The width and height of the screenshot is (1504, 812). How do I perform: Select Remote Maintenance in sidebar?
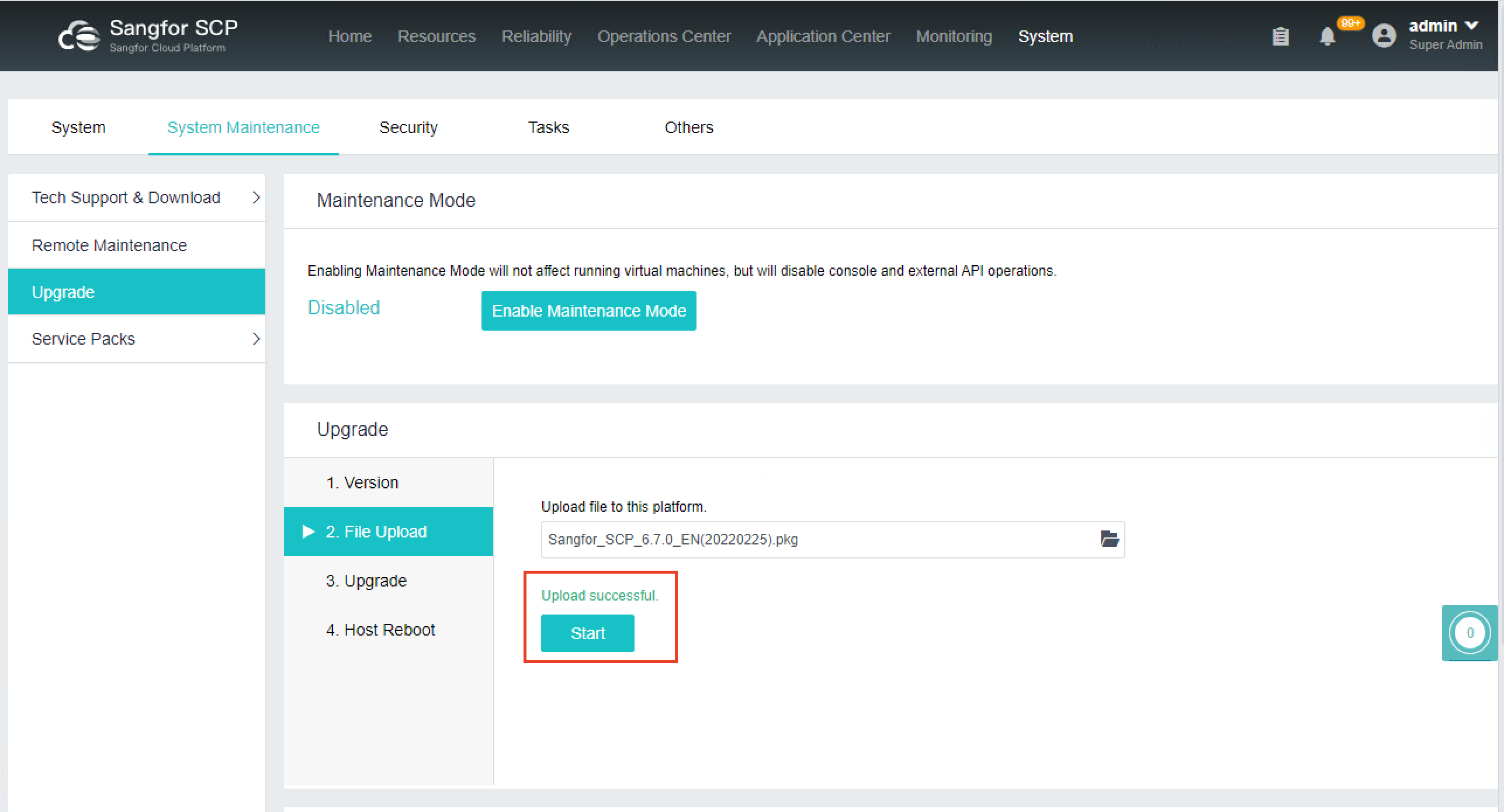[x=137, y=245]
